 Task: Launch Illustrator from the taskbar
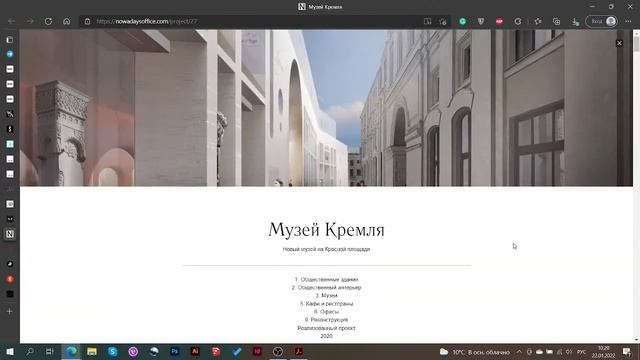(195, 351)
